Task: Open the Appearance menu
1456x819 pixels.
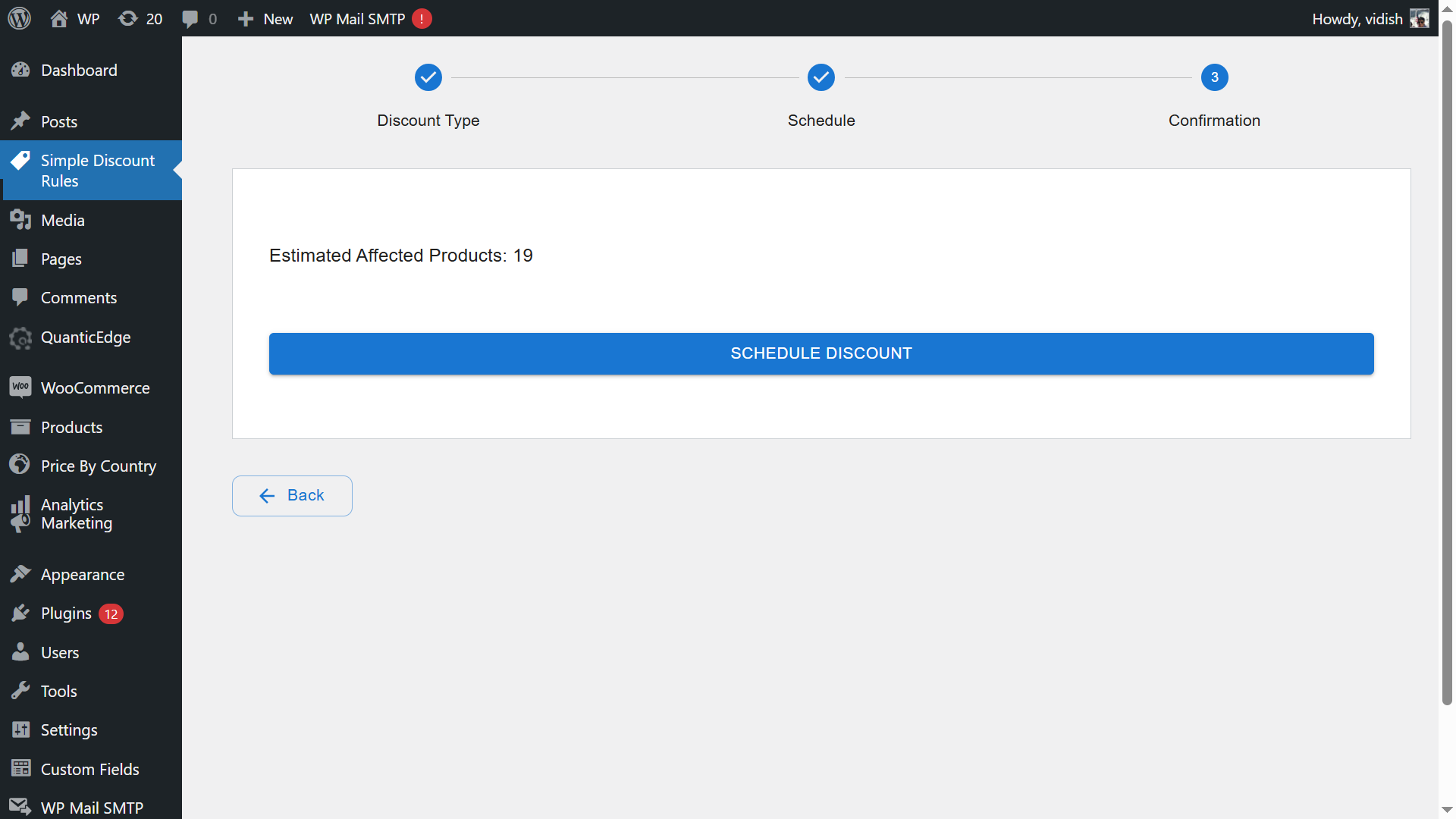Action: click(82, 575)
